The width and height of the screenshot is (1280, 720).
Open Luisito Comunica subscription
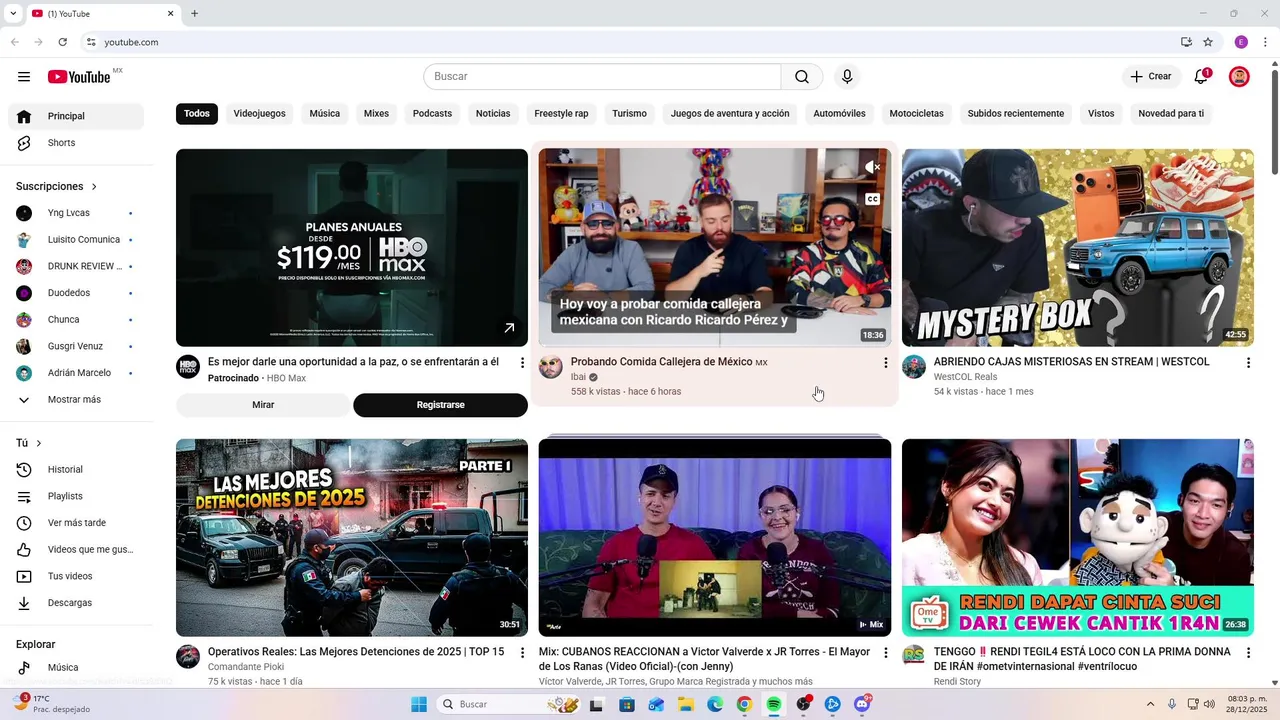(x=76, y=240)
